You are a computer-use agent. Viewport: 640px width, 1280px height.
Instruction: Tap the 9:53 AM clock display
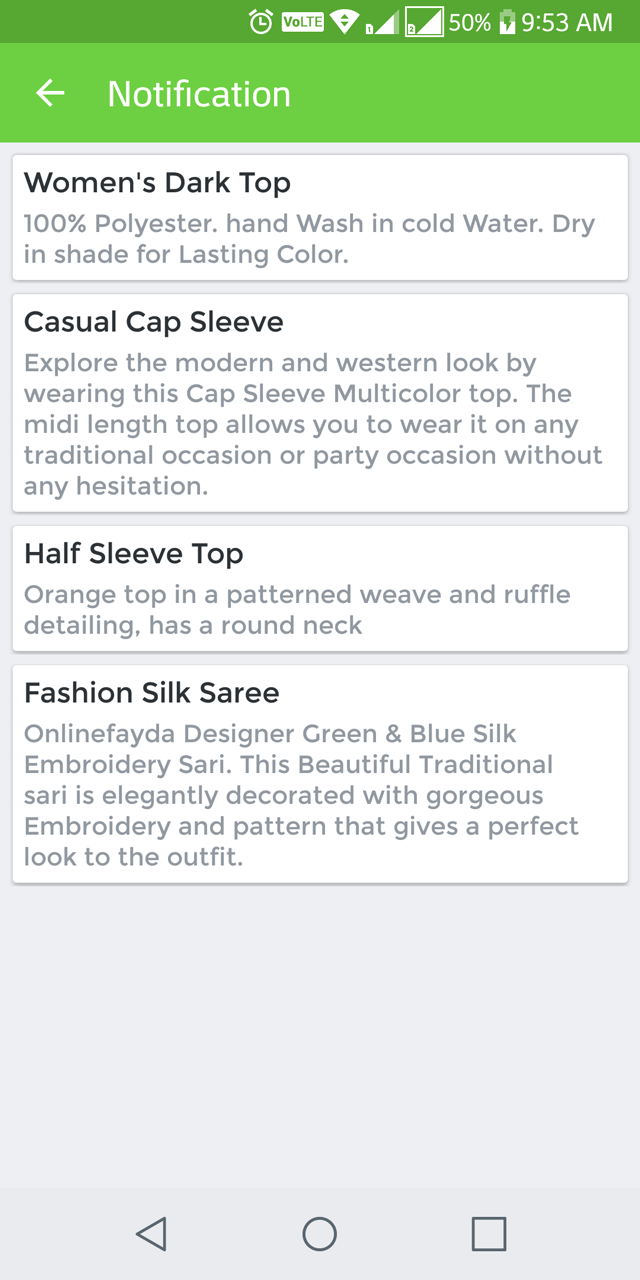pyautogui.click(x=567, y=22)
